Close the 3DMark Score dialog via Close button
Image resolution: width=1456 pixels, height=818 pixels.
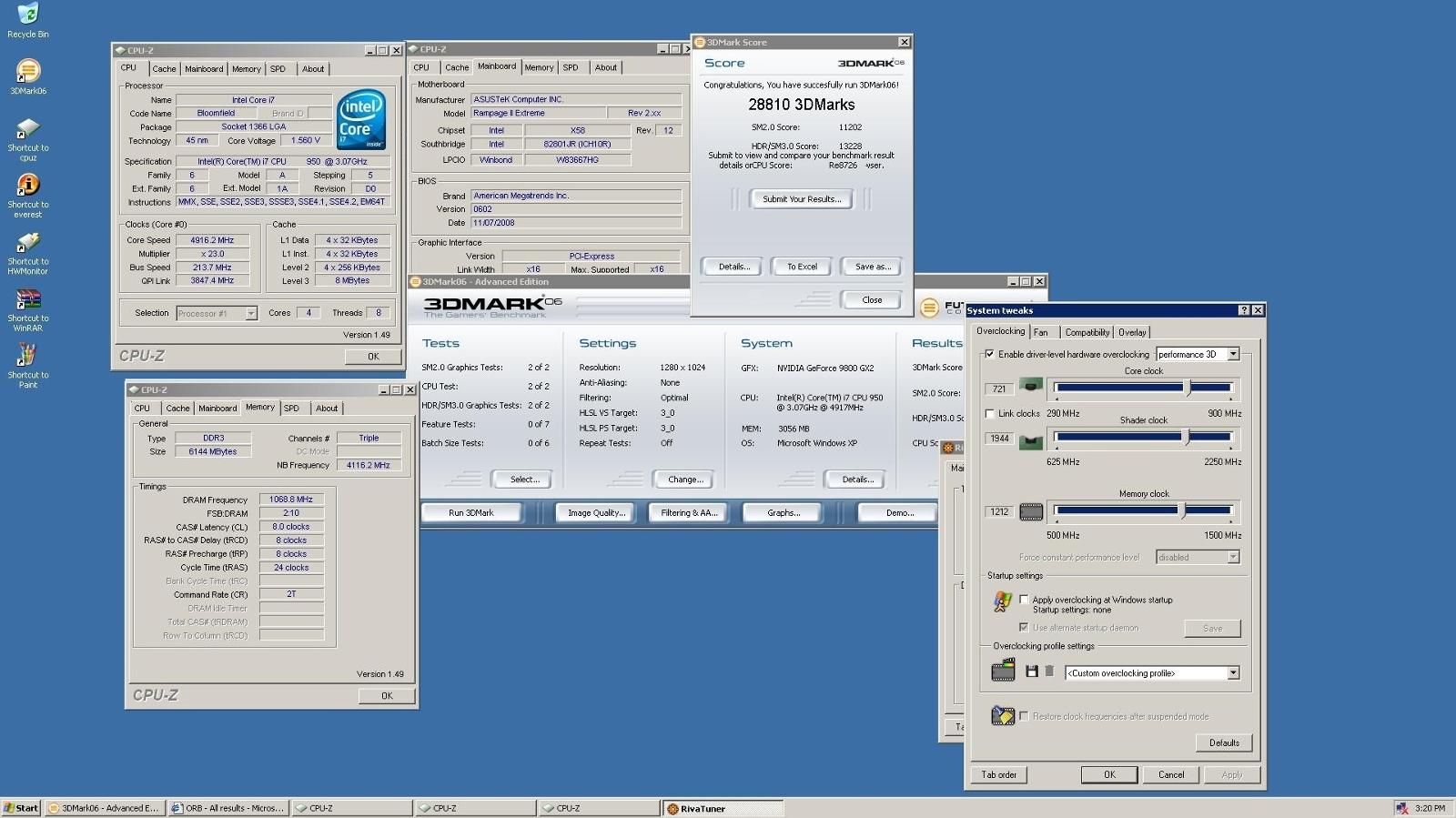pyautogui.click(x=872, y=300)
